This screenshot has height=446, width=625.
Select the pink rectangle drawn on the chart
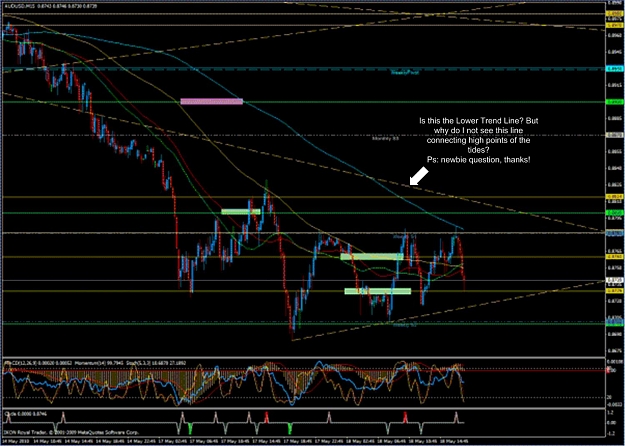pyautogui.click(x=212, y=101)
